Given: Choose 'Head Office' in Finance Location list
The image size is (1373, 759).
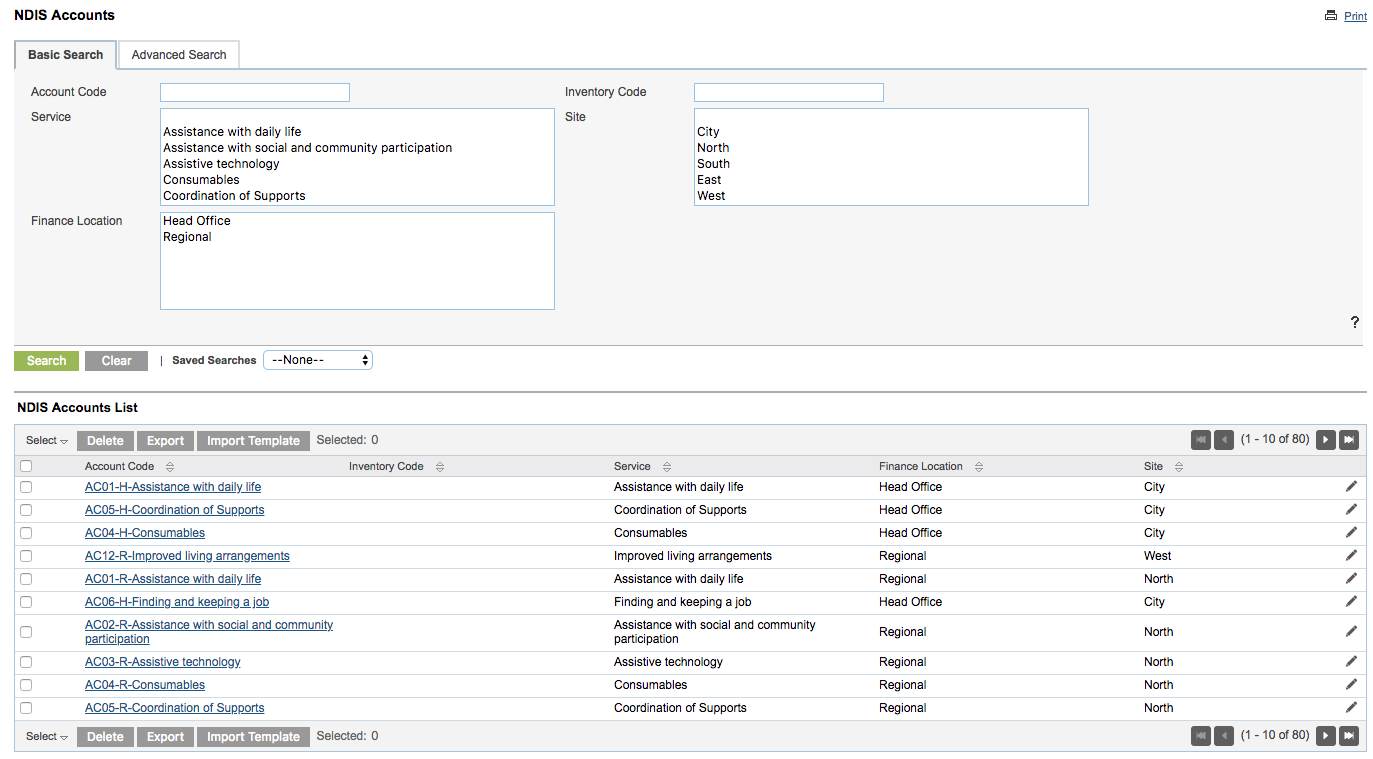Looking at the screenshot, I should [x=197, y=221].
